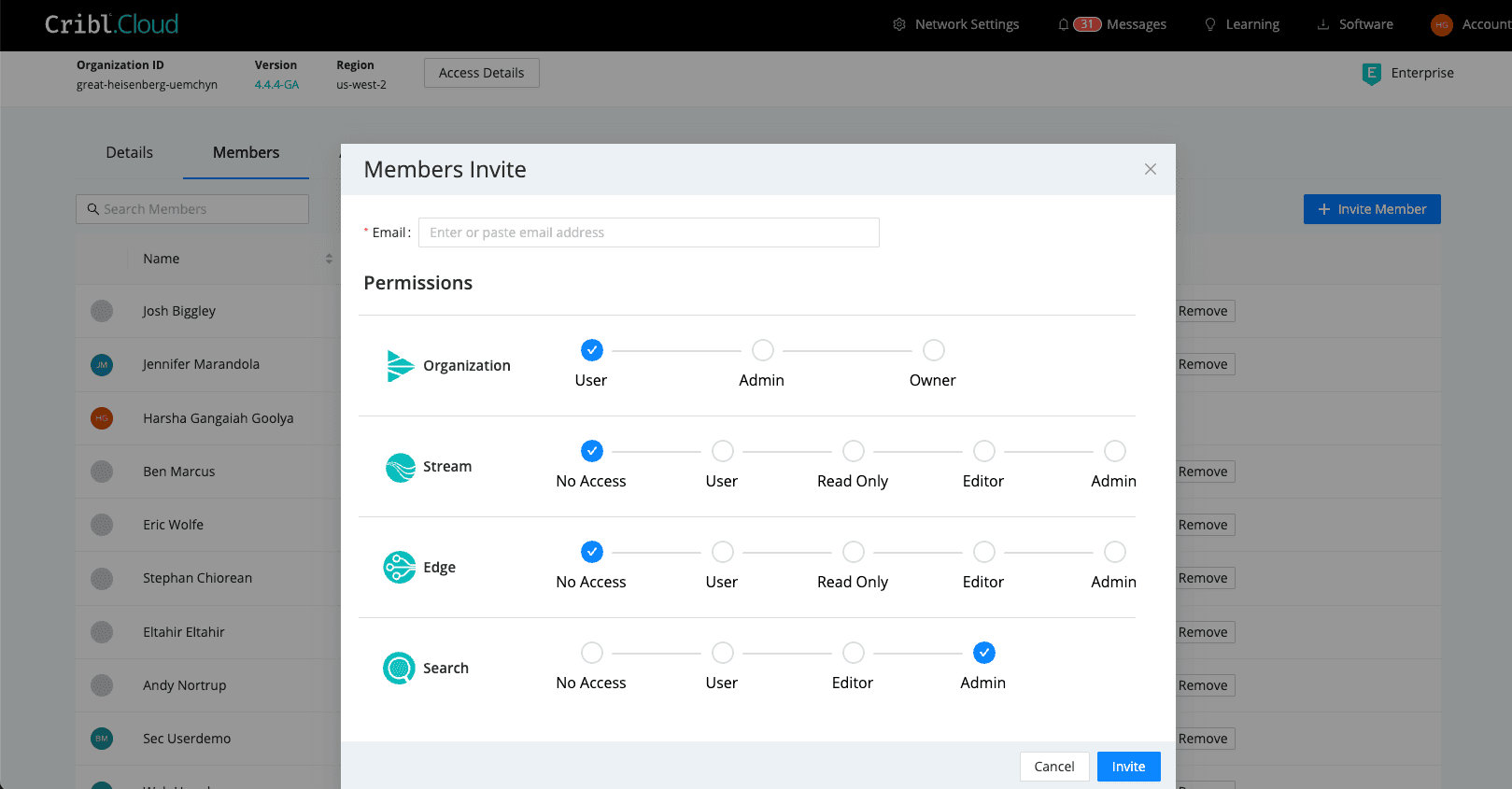Set Organization permission to Admin
The width and height of the screenshot is (1512, 789).
click(762, 350)
